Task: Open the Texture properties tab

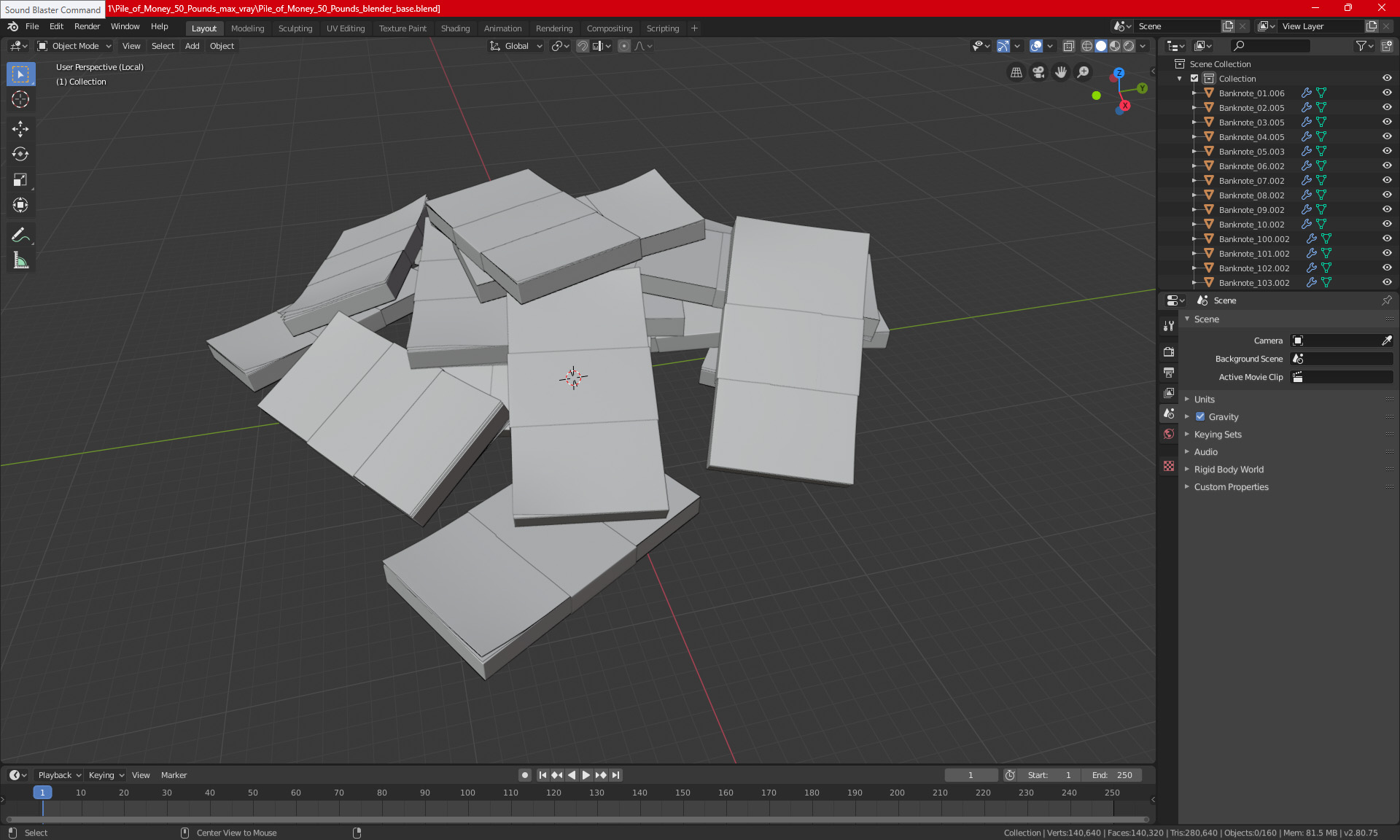Action: pyautogui.click(x=1169, y=466)
